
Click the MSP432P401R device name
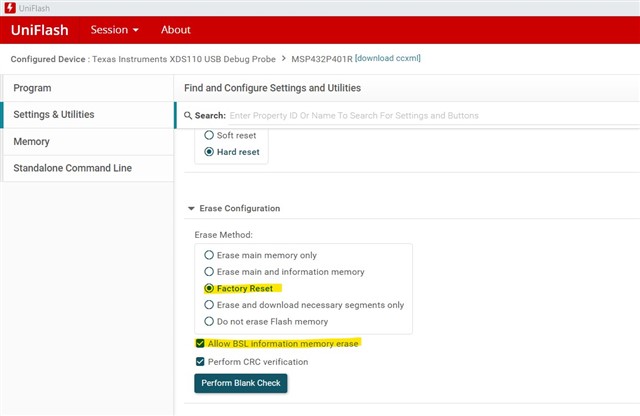pos(322,59)
